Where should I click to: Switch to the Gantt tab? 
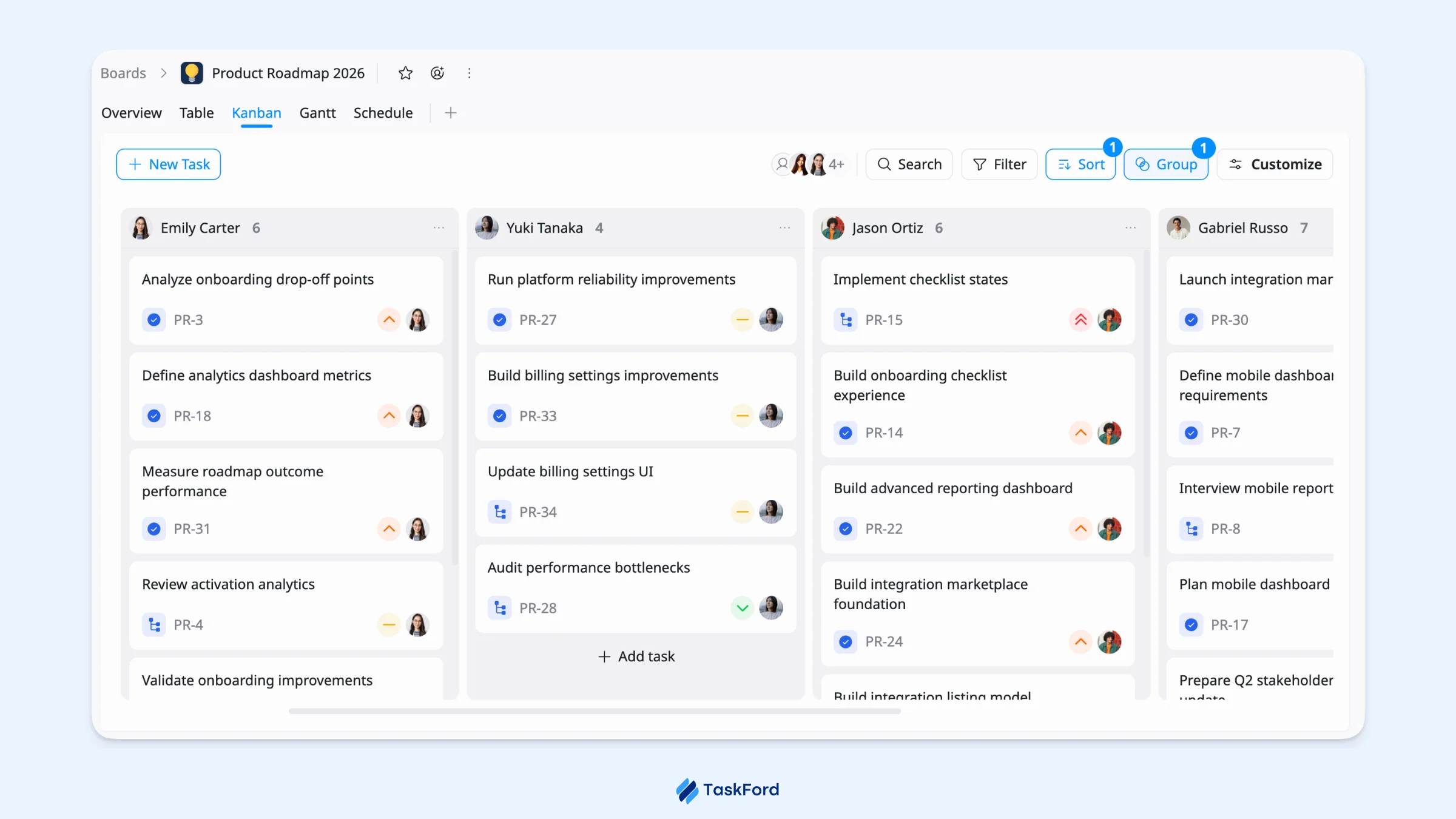317,113
